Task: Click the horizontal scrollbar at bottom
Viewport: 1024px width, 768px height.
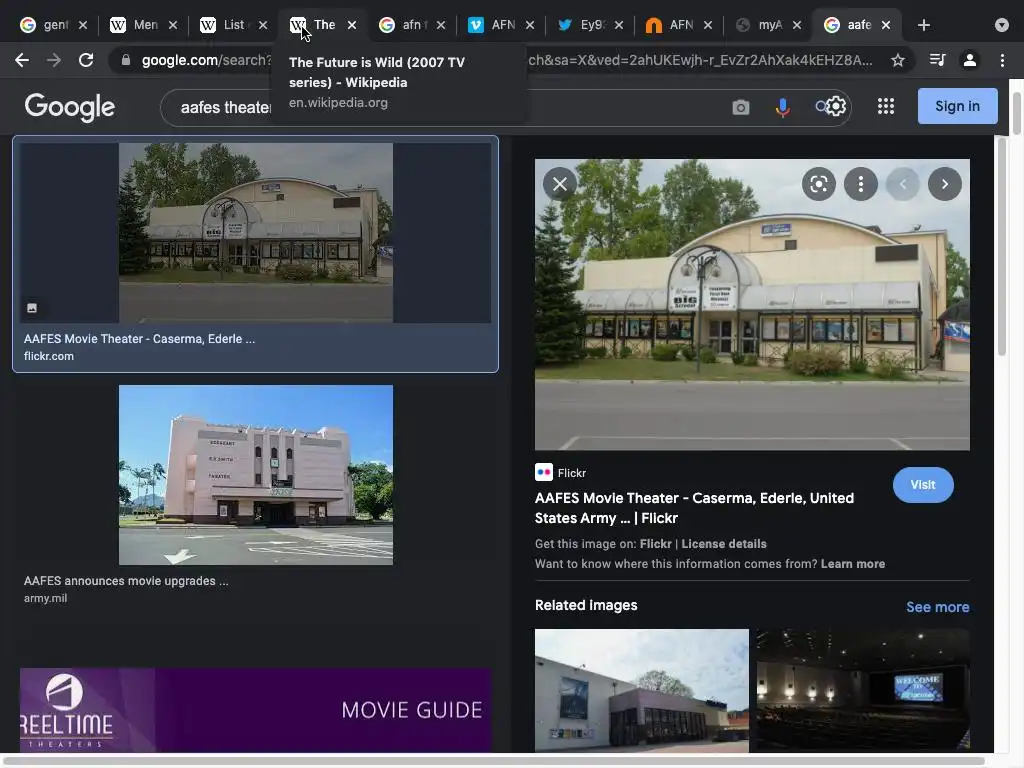Action: tap(494, 761)
